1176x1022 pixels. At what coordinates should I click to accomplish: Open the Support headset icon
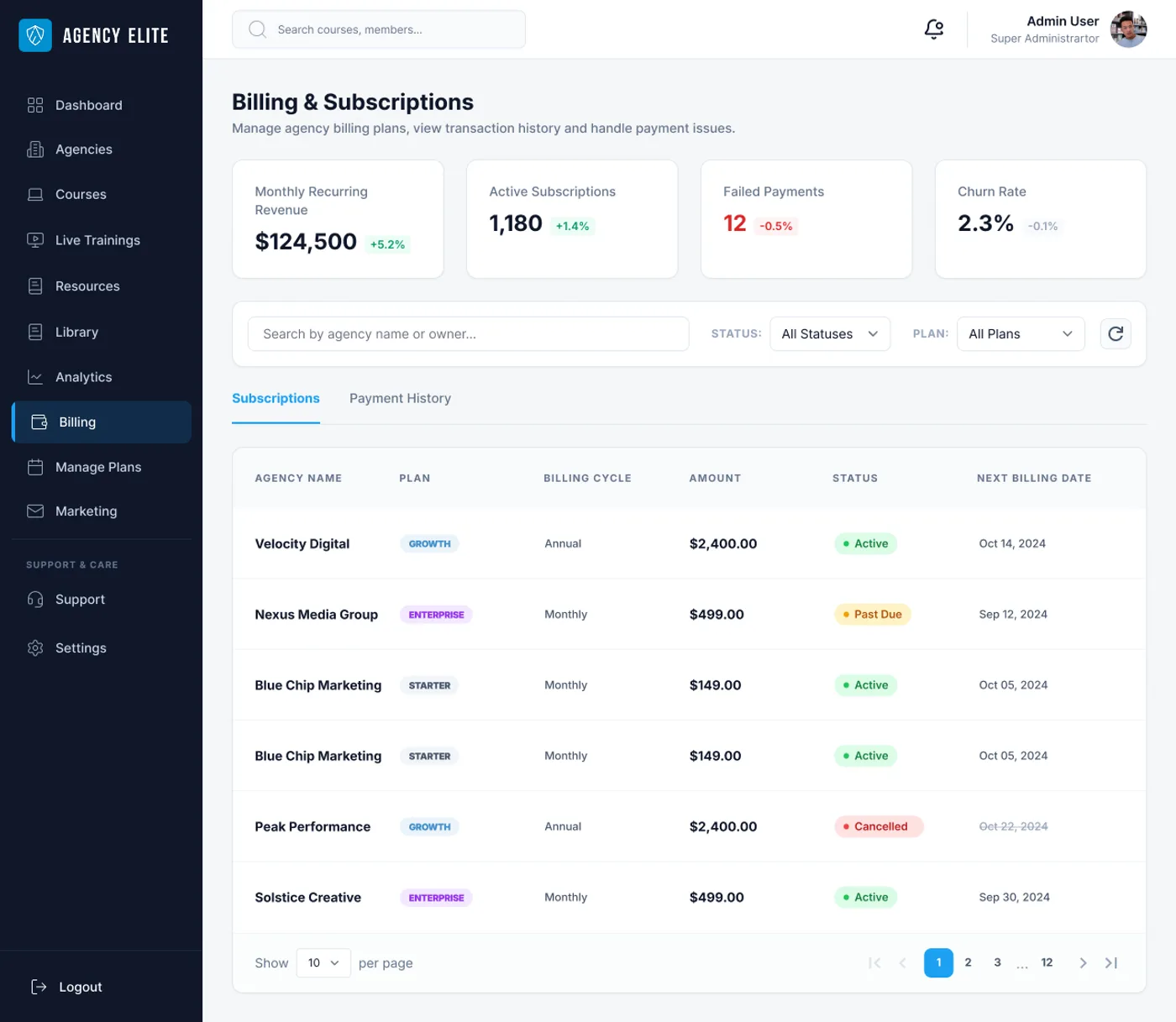pos(35,599)
